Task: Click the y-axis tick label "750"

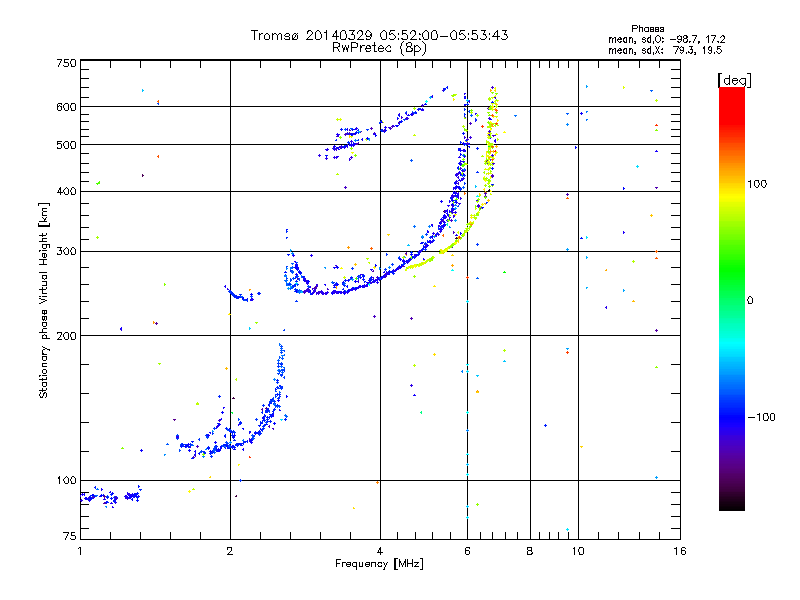Action: [66, 63]
